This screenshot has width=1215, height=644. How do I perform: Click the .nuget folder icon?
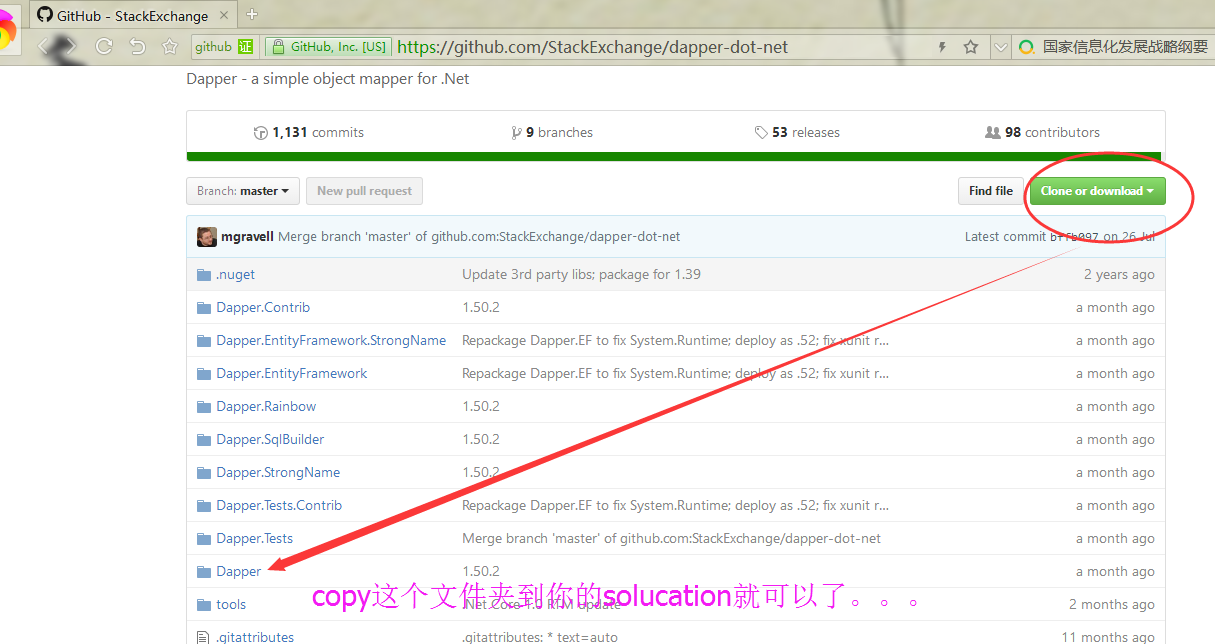point(204,274)
